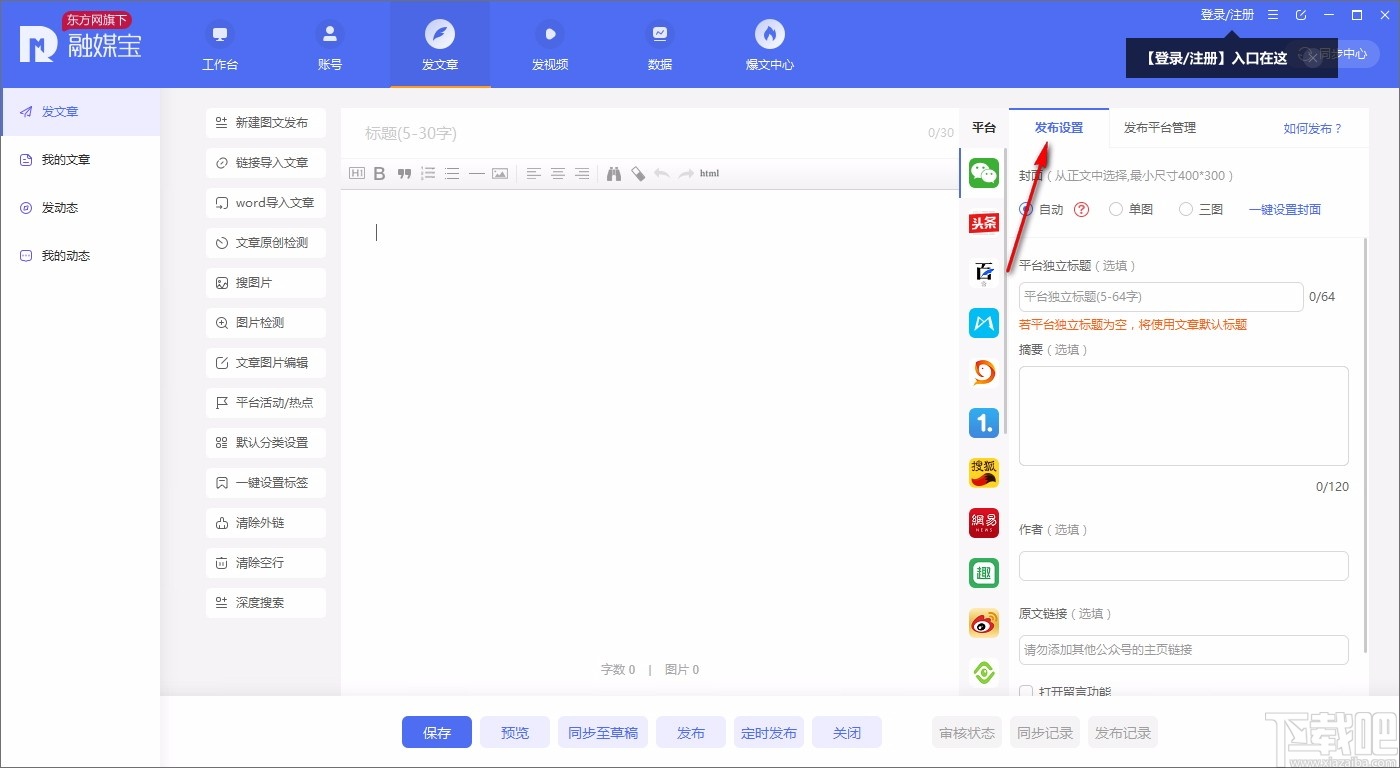Select the 网易号 platform icon
Image resolution: width=1400 pixels, height=768 pixels.
point(983,522)
